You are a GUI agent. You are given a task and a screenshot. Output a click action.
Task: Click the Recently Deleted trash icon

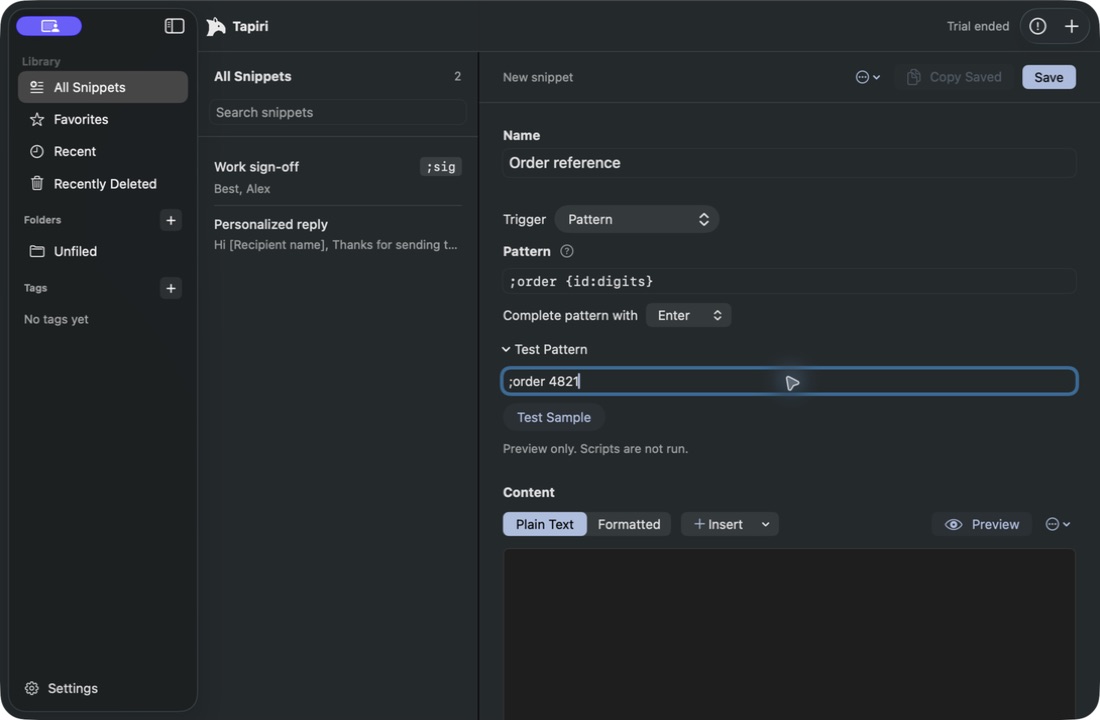point(36,183)
